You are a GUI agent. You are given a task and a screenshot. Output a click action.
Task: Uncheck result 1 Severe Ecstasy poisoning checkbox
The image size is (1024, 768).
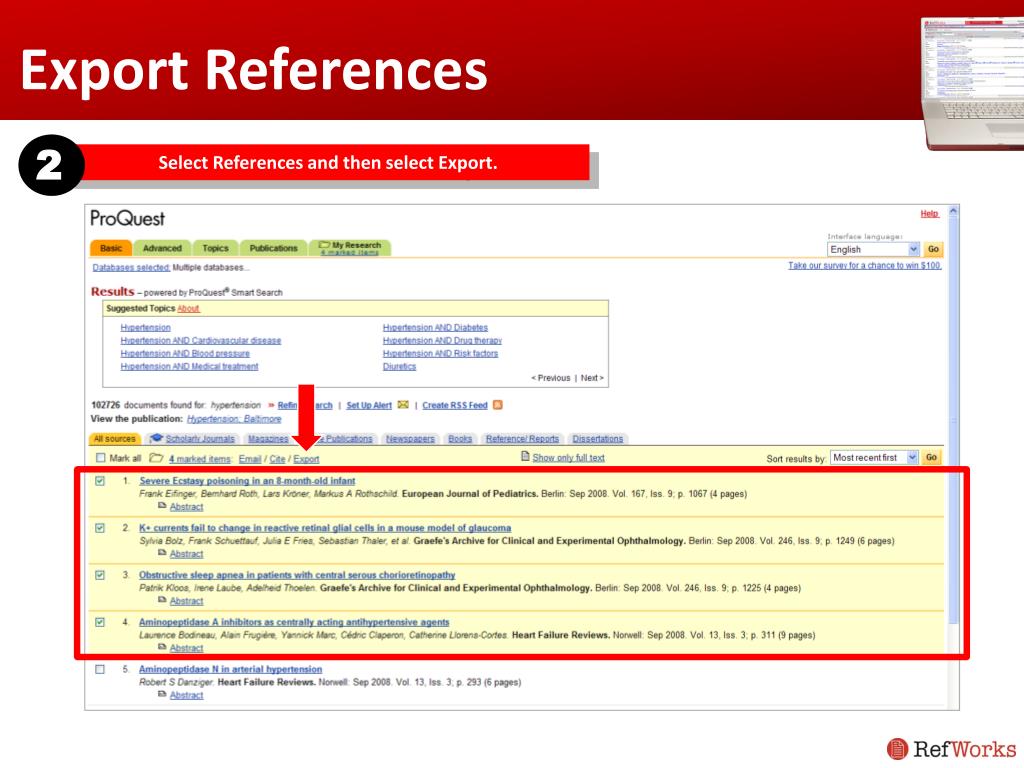pyautogui.click(x=100, y=481)
